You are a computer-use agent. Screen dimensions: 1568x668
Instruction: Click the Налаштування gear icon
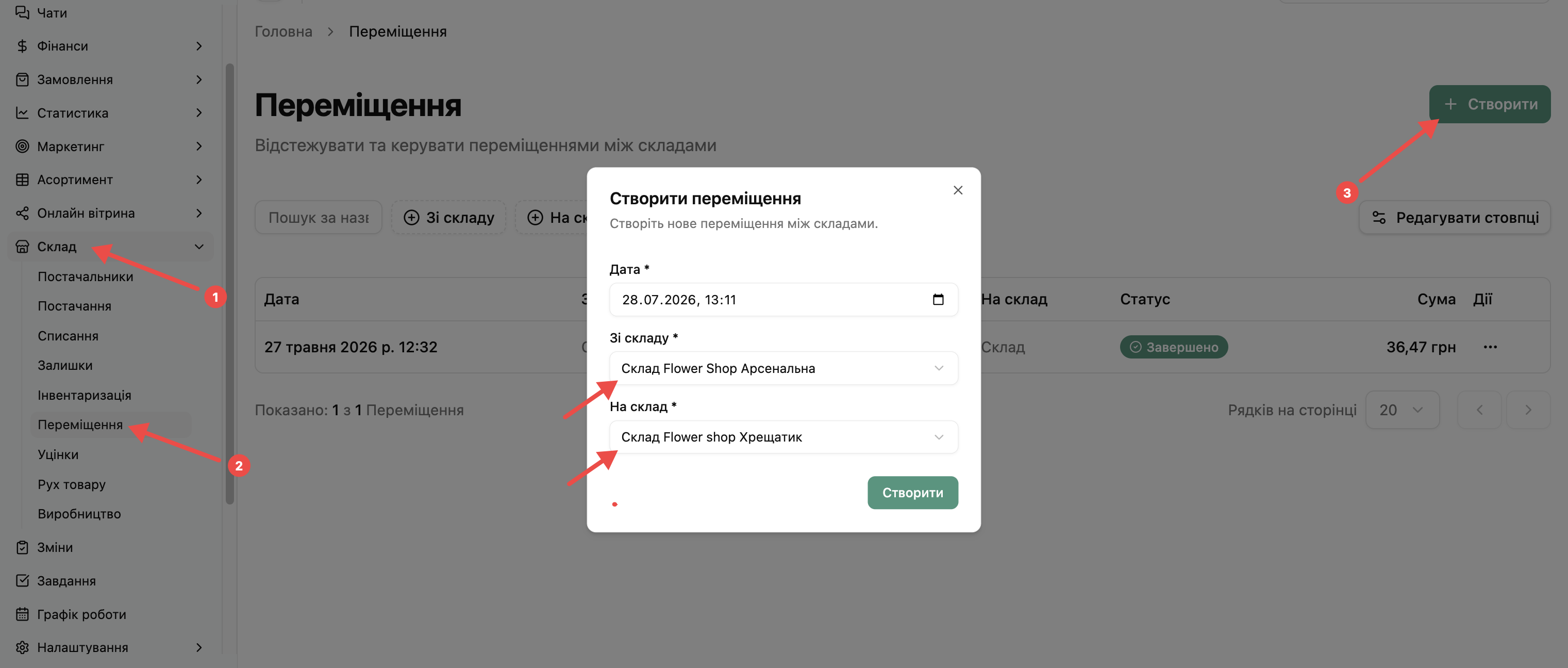point(22,647)
